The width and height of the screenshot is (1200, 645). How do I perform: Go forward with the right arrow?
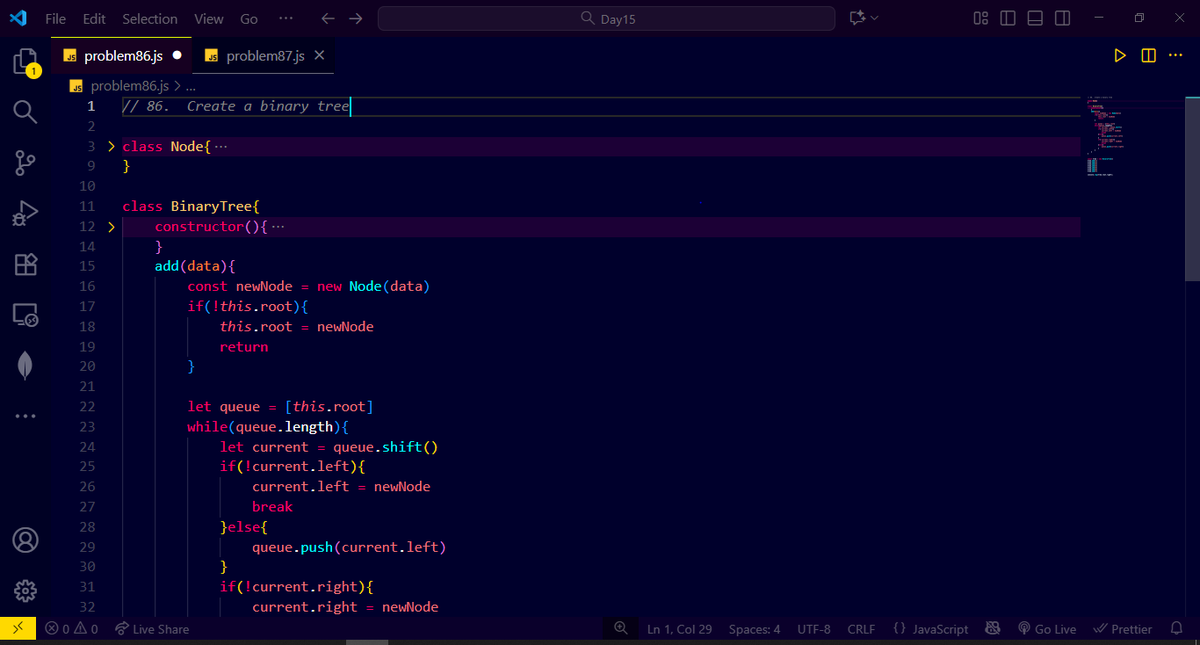(356, 19)
